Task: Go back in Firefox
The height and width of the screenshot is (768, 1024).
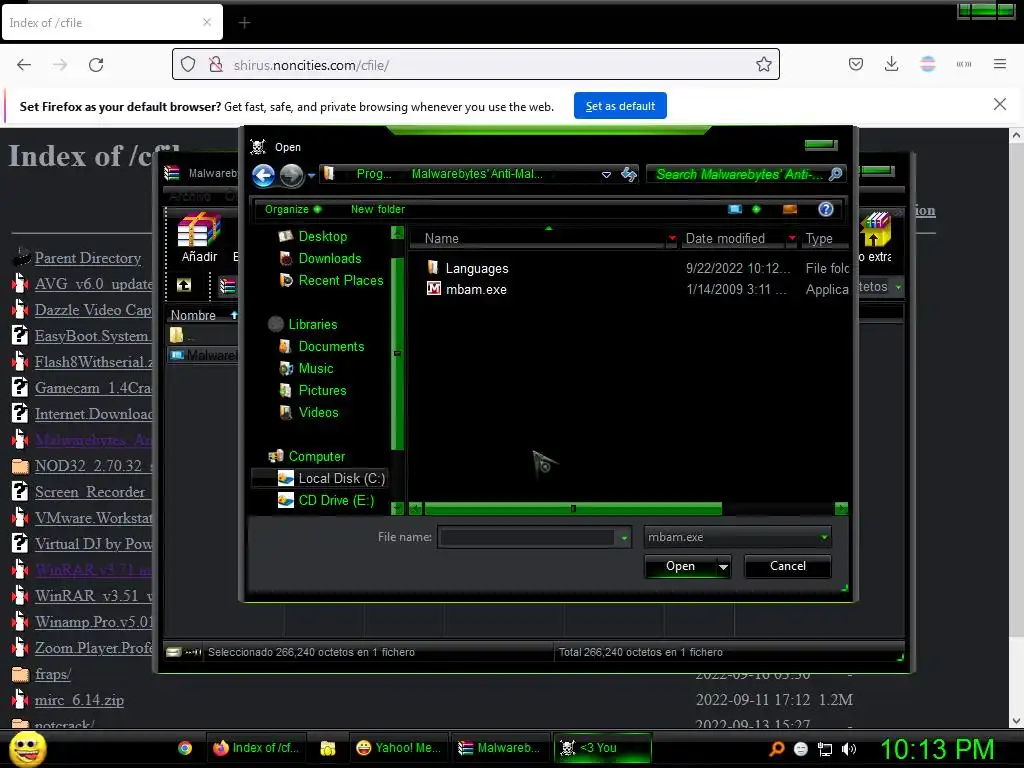Action: [24, 65]
